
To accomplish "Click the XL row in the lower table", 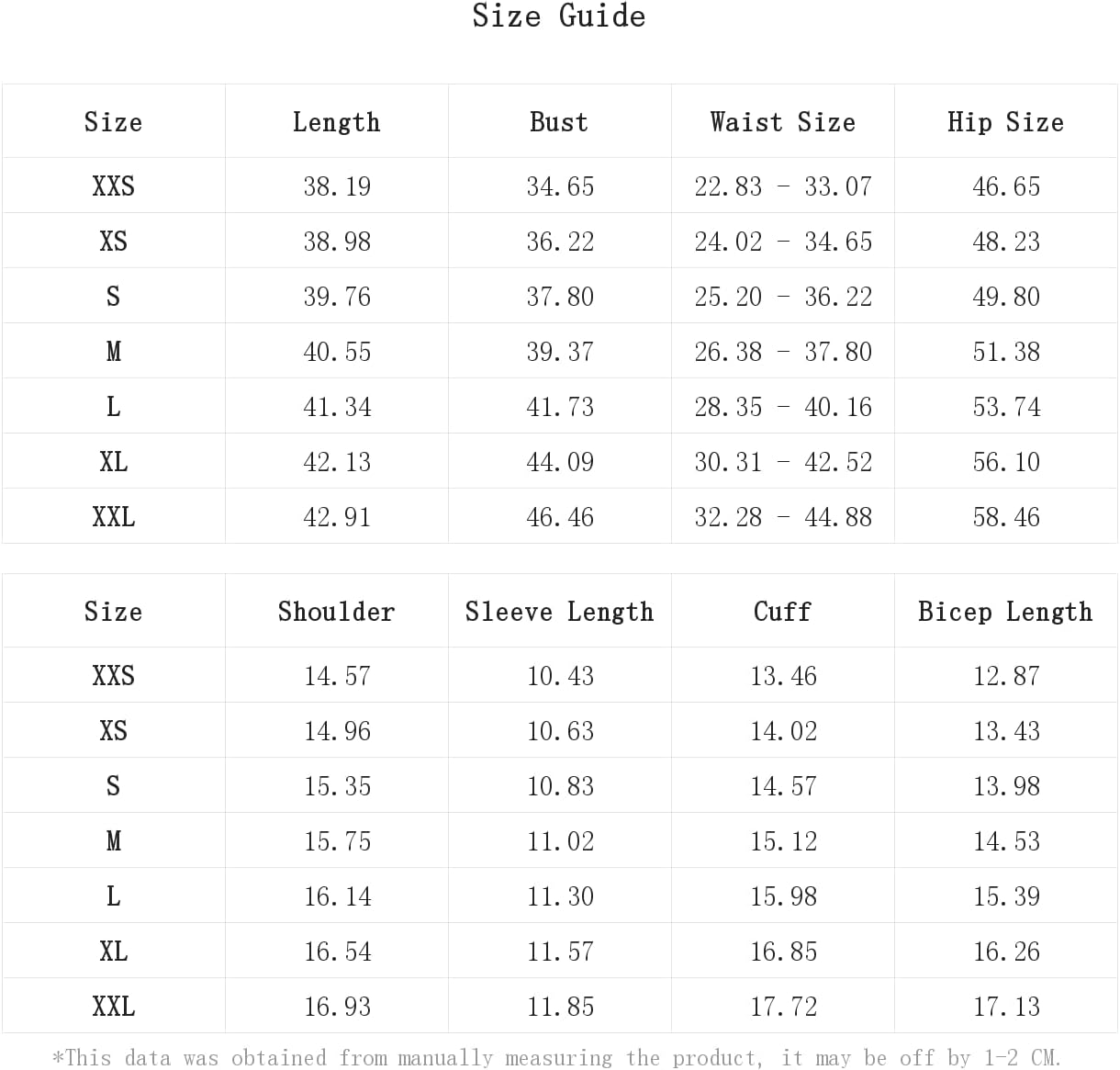I will (559, 951).
